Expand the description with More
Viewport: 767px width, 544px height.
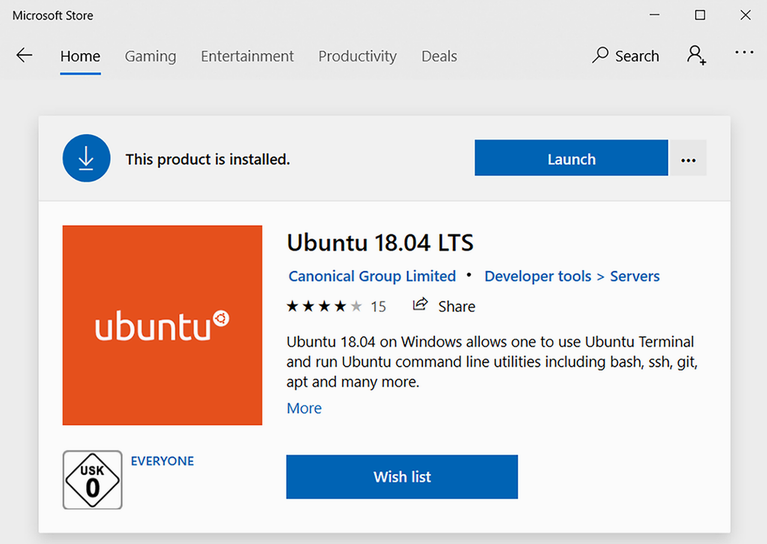pyautogui.click(x=304, y=408)
